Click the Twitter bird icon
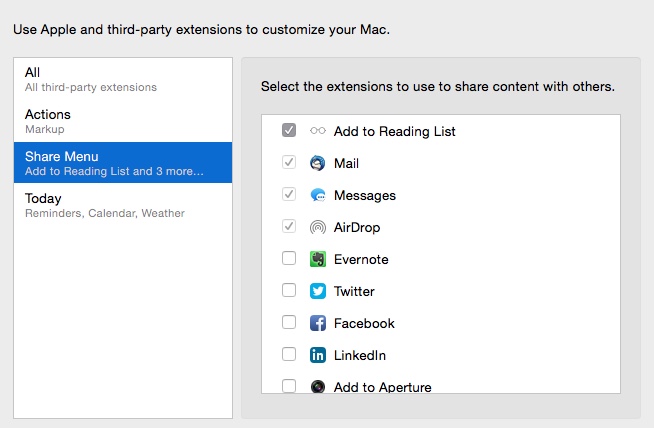This screenshot has height=428, width=654. click(317, 291)
